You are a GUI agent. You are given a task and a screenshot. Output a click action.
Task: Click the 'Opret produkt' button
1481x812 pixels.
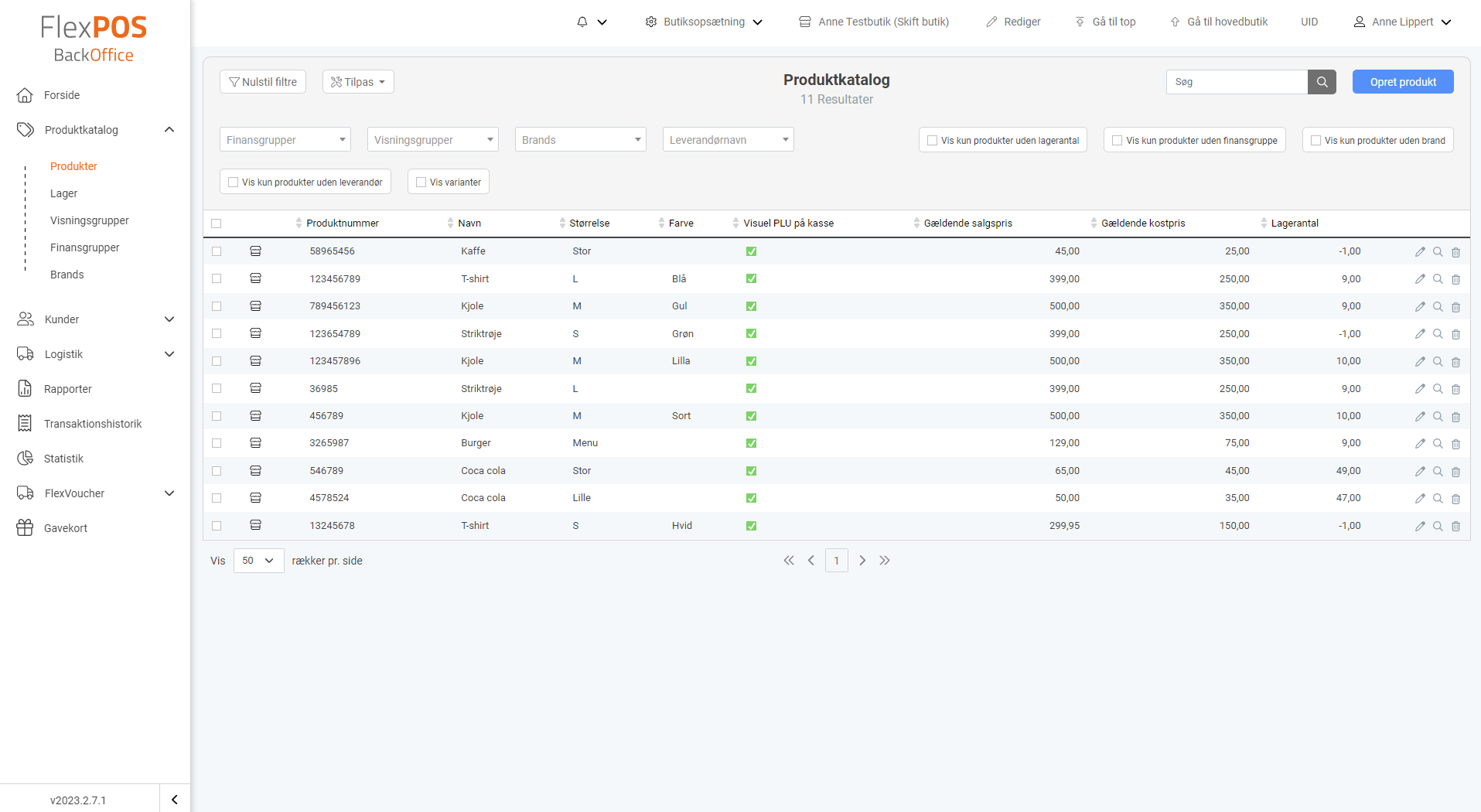click(1402, 81)
